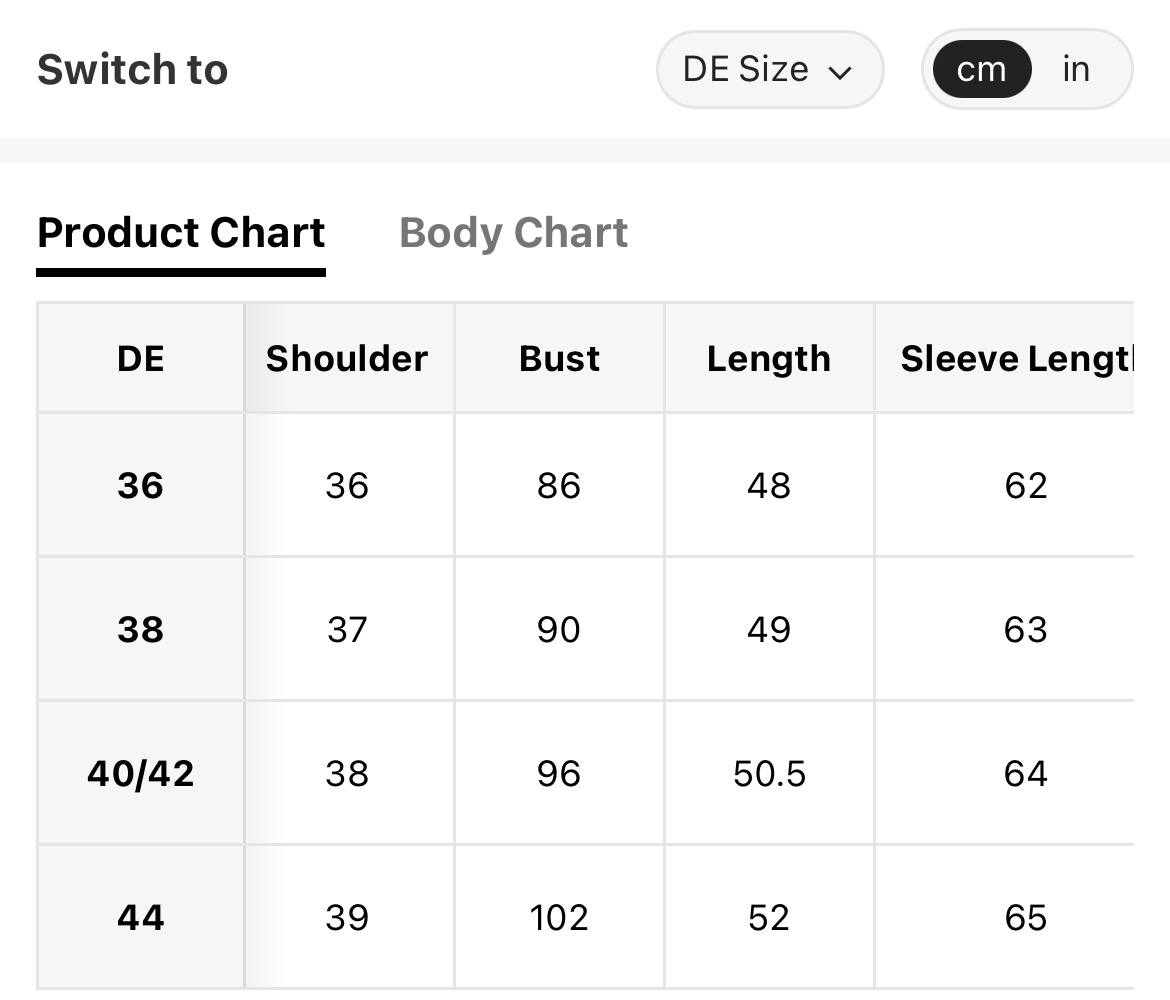Screen dimensions: 1170x1000
Task: Select the size 38 row label
Action: click(141, 629)
